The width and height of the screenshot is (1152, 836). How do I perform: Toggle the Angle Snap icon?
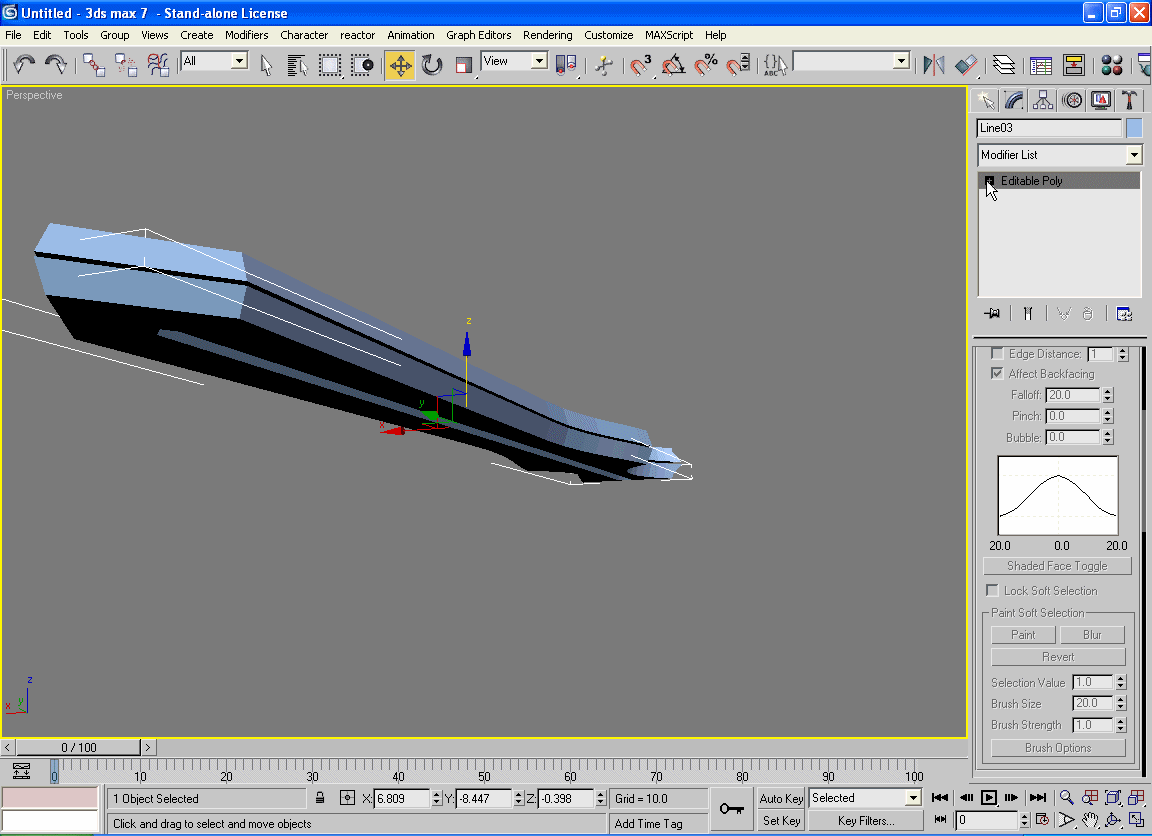pos(674,65)
